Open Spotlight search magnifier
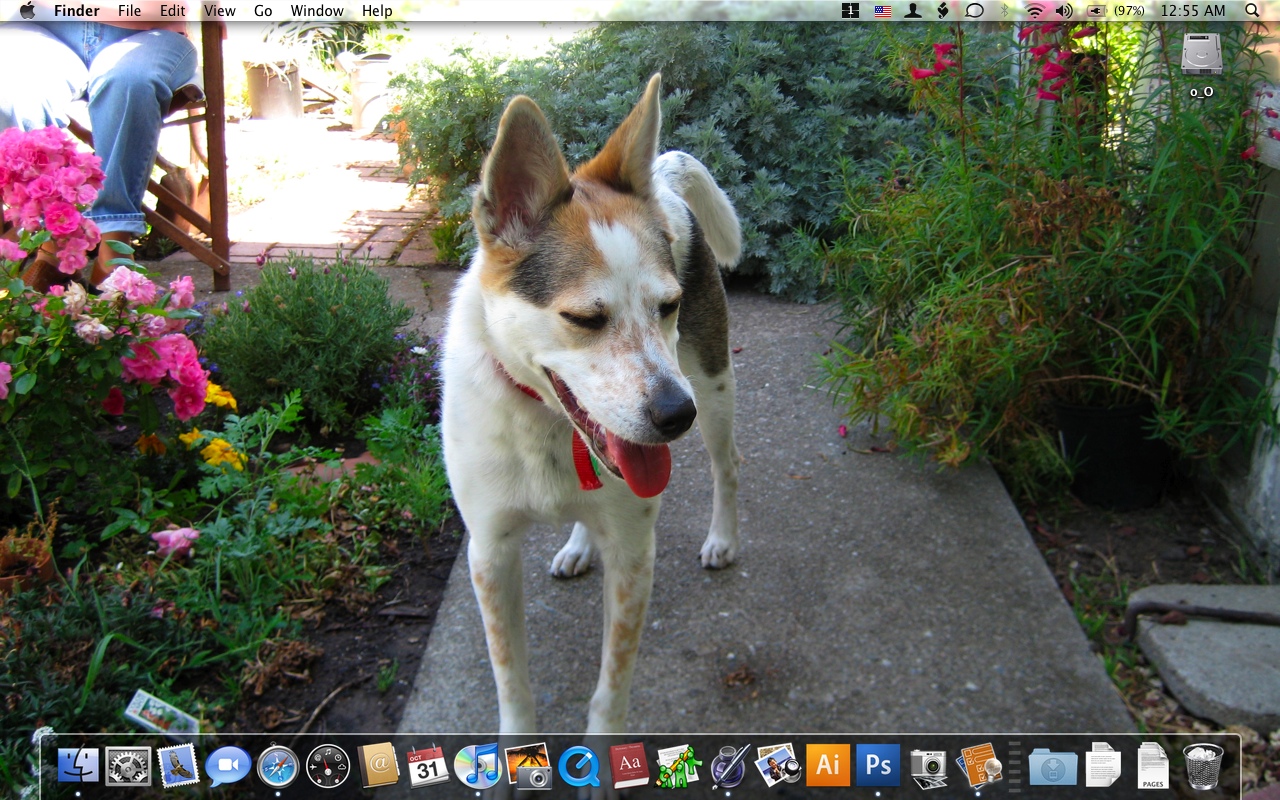 click(x=1253, y=10)
